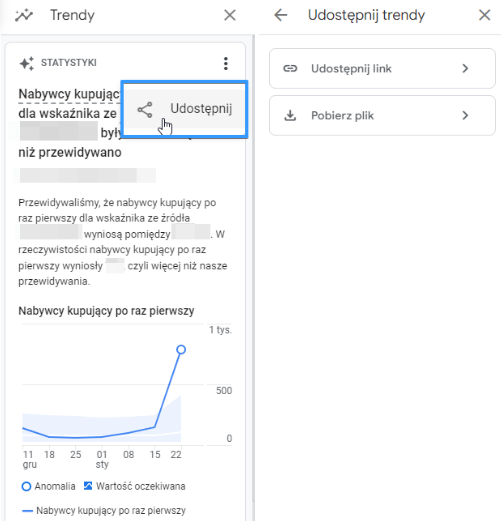Open the three-dot menu on Statystyki card
The width and height of the screenshot is (502, 521).
[x=226, y=63]
